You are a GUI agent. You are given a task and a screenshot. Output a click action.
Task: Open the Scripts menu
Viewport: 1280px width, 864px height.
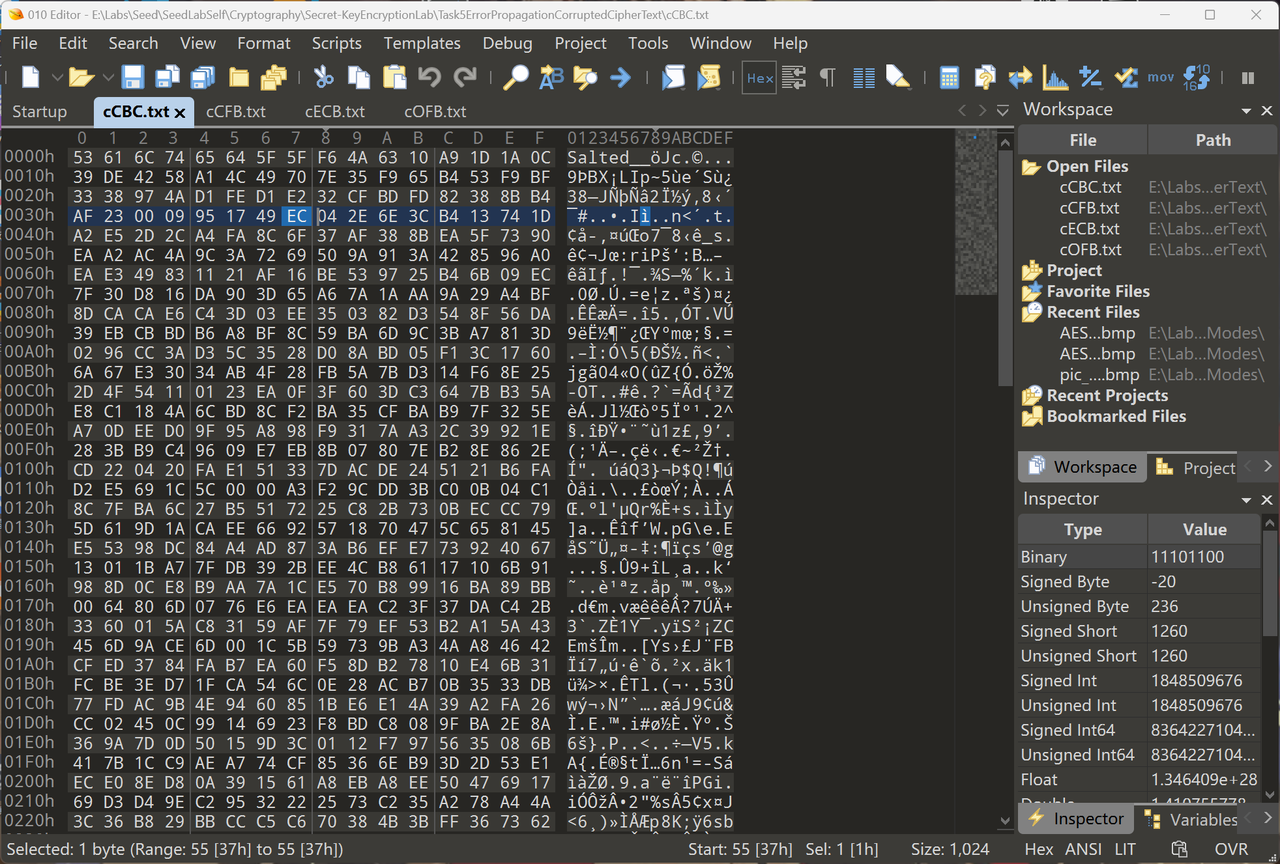click(337, 43)
